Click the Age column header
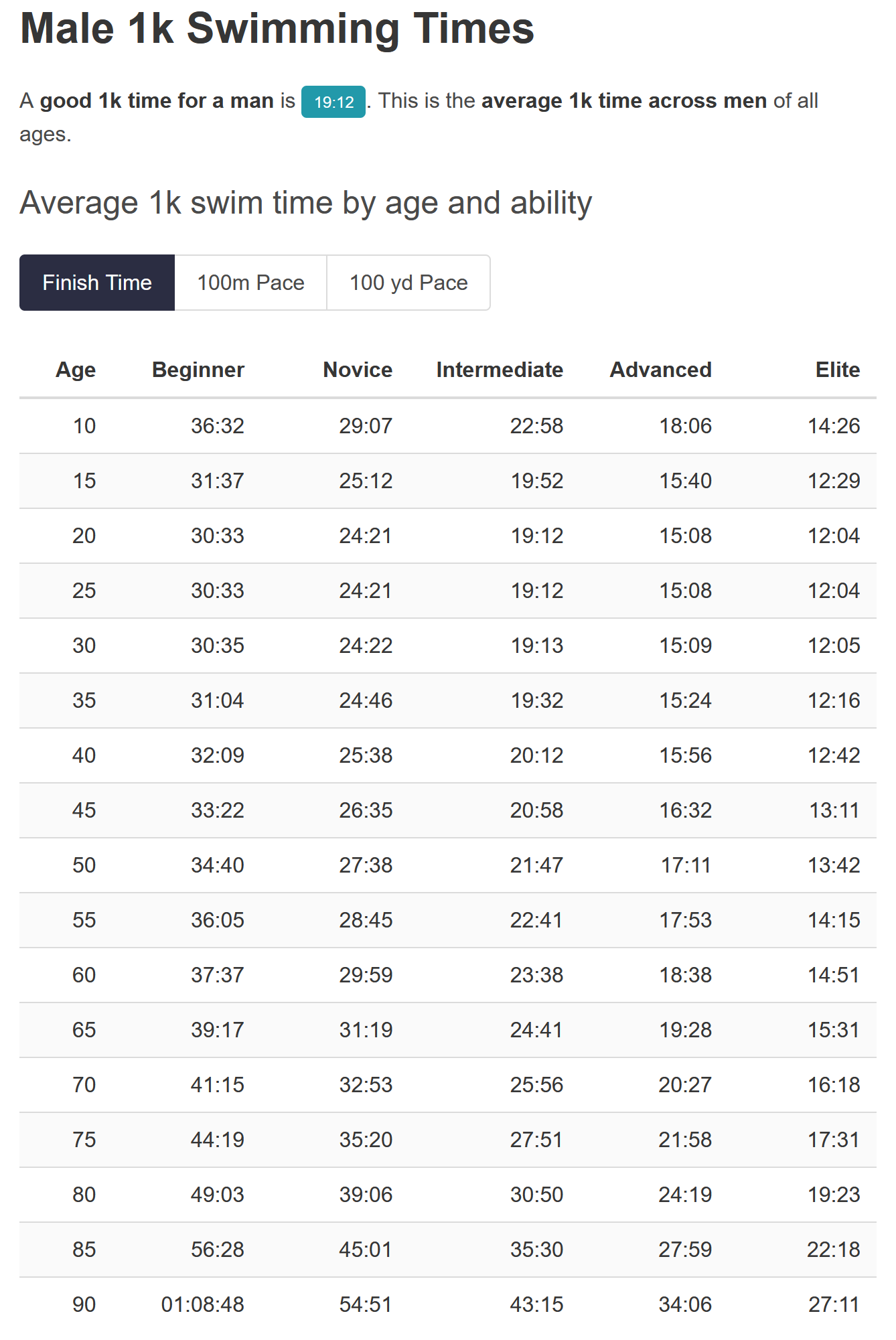896x1340 pixels. point(76,370)
